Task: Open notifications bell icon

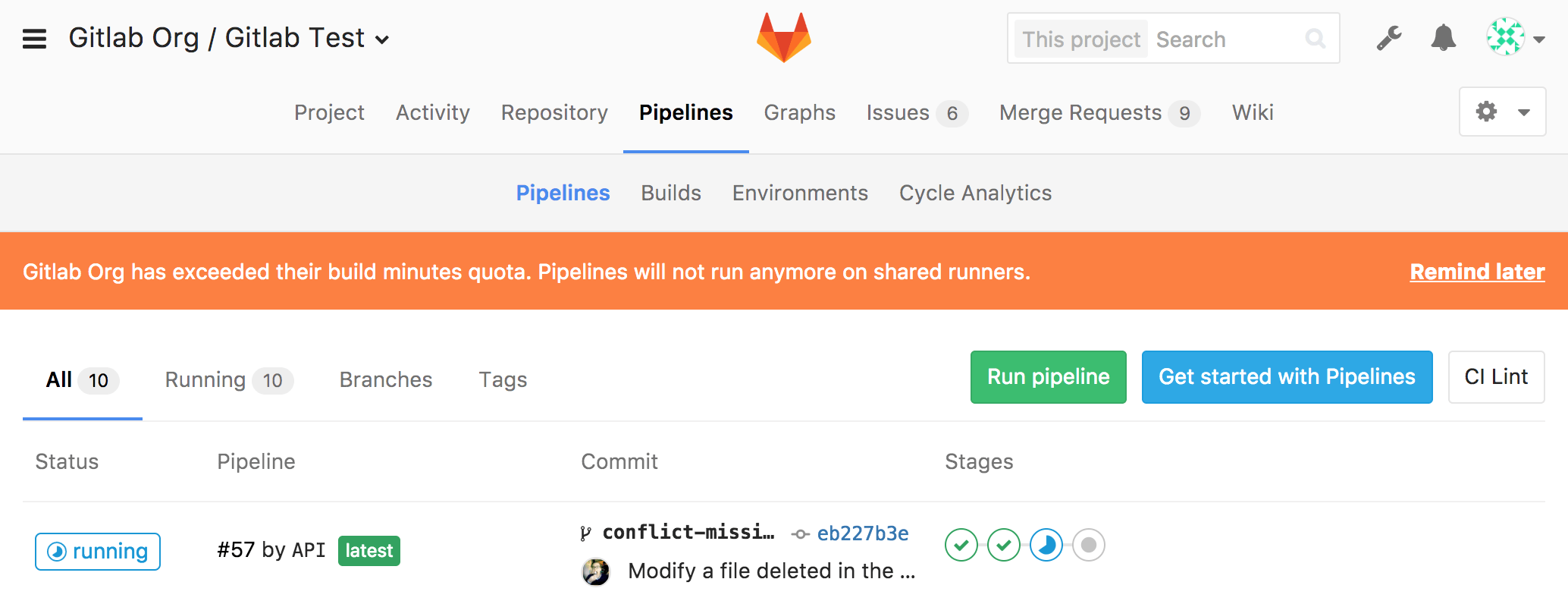Action: [x=1444, y=38]
